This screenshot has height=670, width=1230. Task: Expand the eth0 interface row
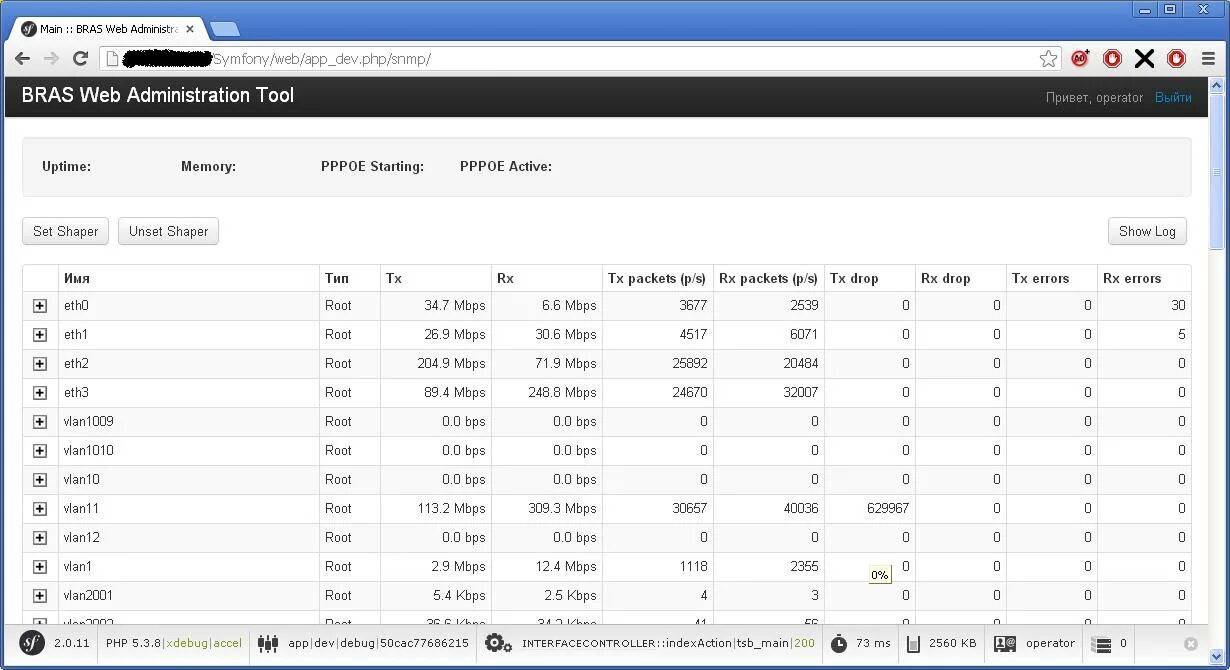tap(40, 306)
